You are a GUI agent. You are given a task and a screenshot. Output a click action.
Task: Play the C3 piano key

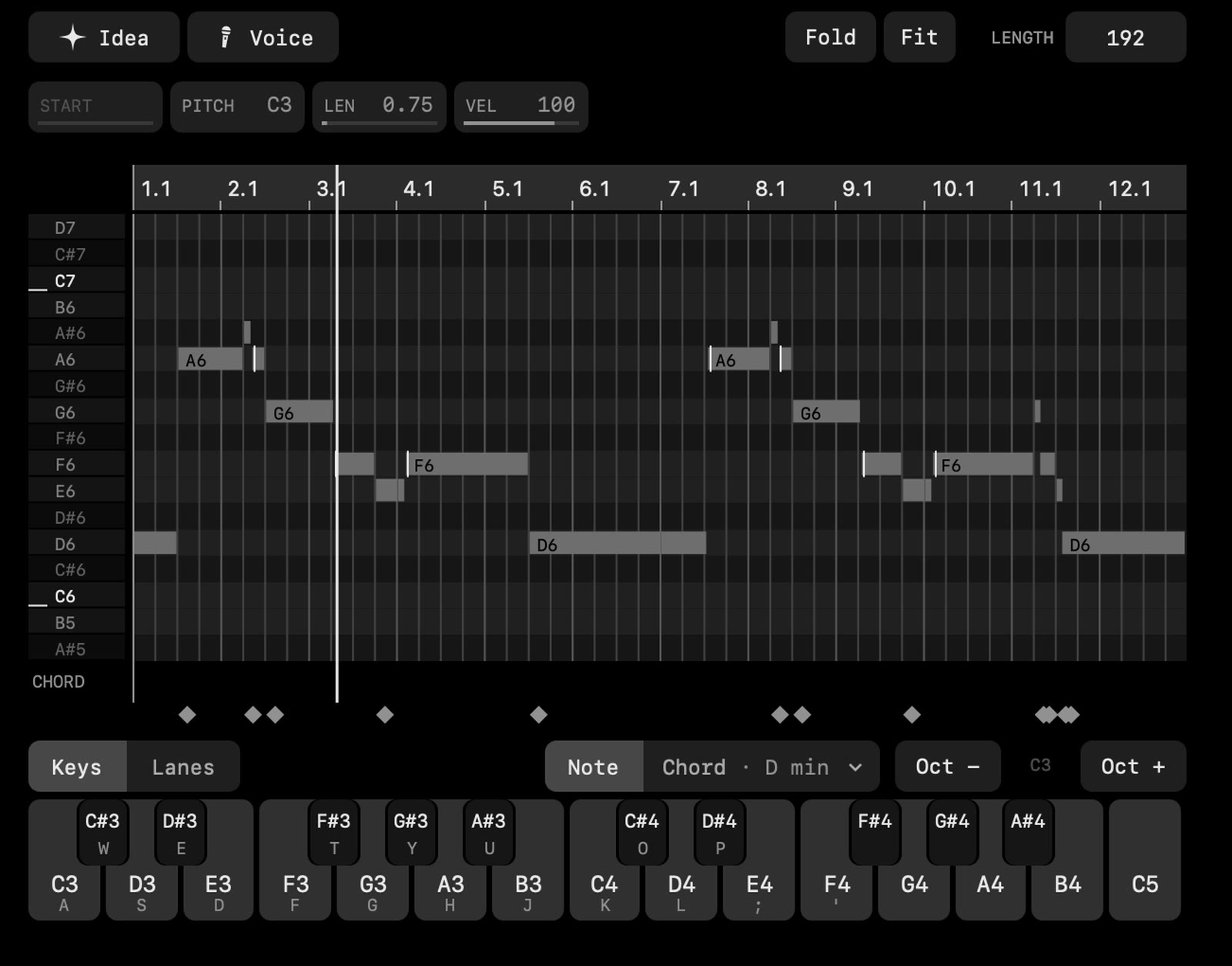pos(64,892)
